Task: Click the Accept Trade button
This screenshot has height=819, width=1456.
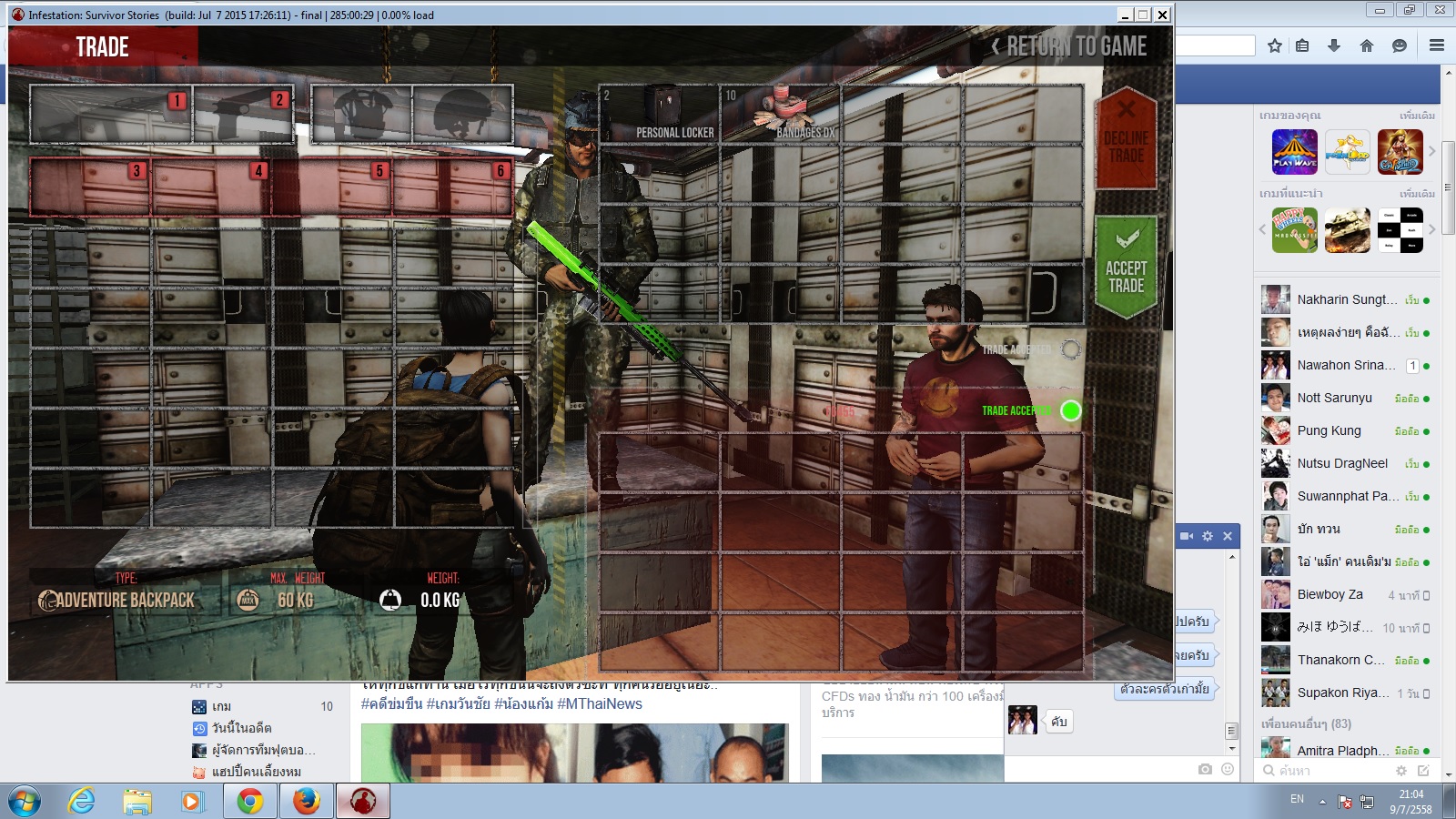Action: coord(1126,268)
